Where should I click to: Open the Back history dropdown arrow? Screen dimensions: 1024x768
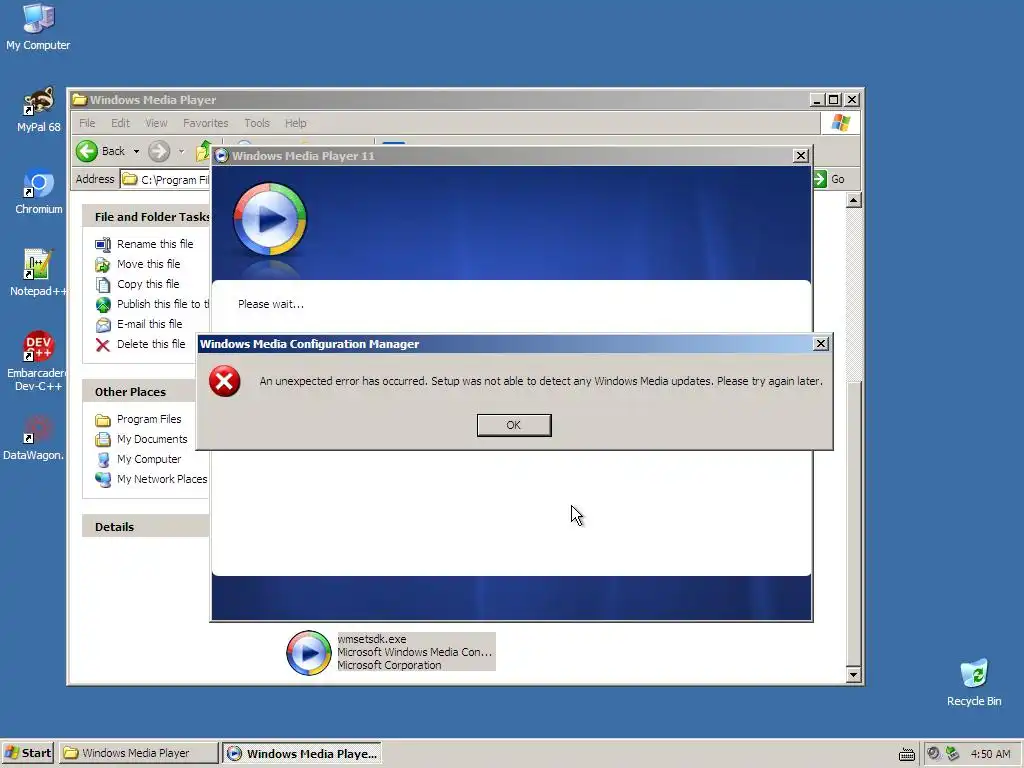[136, 152]
